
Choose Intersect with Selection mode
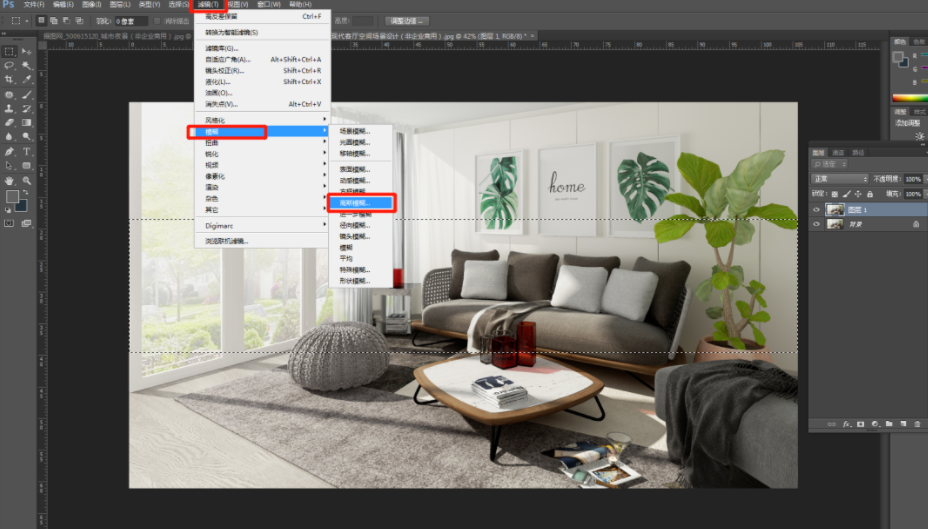79,21
